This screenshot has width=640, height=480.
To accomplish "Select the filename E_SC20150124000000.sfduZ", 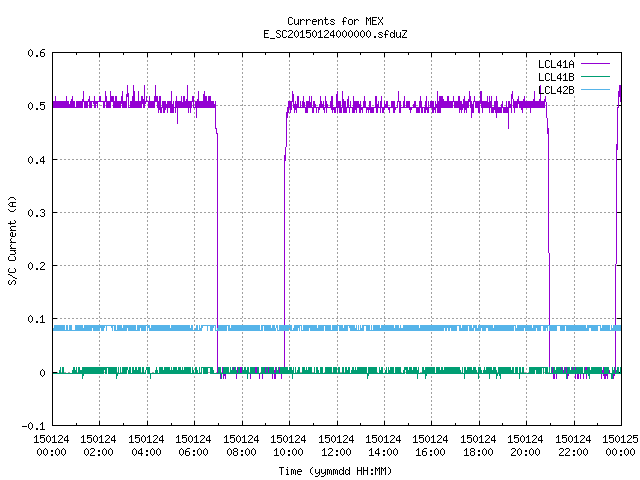I will coord(335,34).
